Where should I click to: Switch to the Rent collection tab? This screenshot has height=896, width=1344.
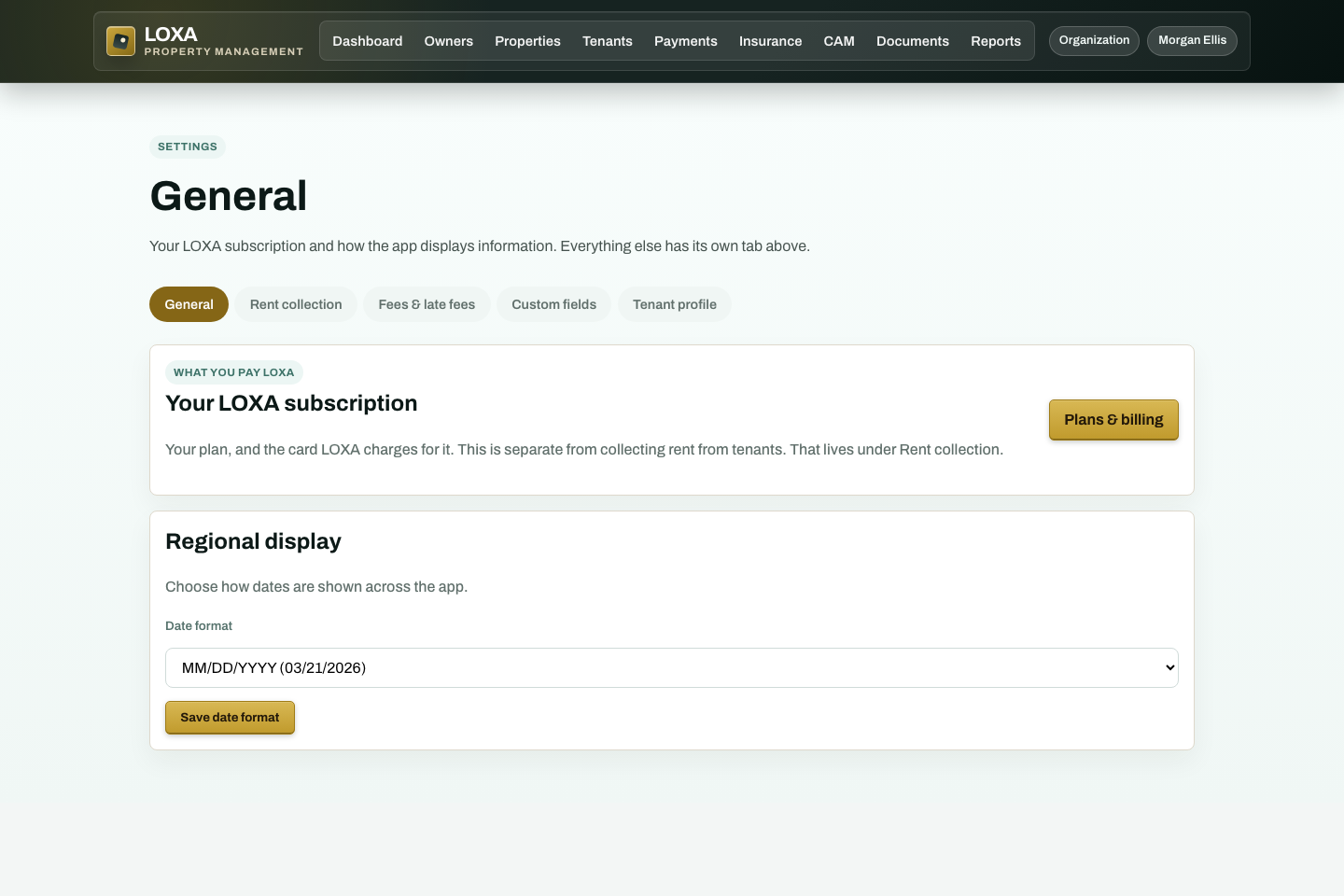coord(296,304)
